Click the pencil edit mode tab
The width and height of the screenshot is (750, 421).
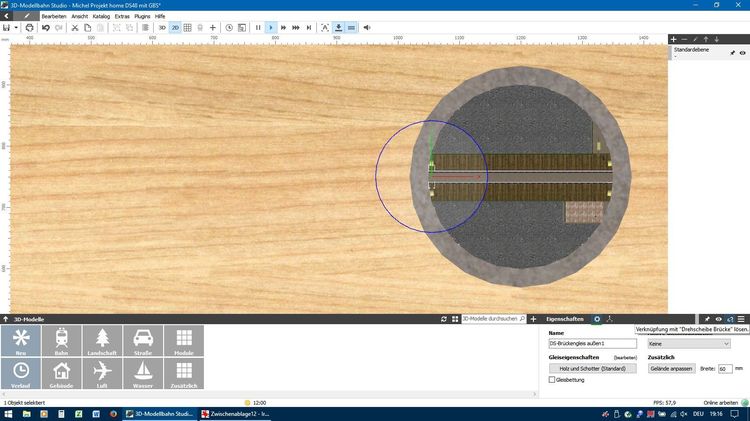(x=27, y=16)
